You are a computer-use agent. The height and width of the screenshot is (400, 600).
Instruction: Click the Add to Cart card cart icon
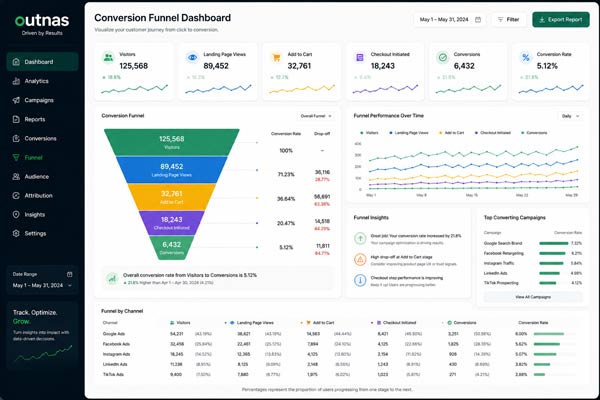pos(276,57)
